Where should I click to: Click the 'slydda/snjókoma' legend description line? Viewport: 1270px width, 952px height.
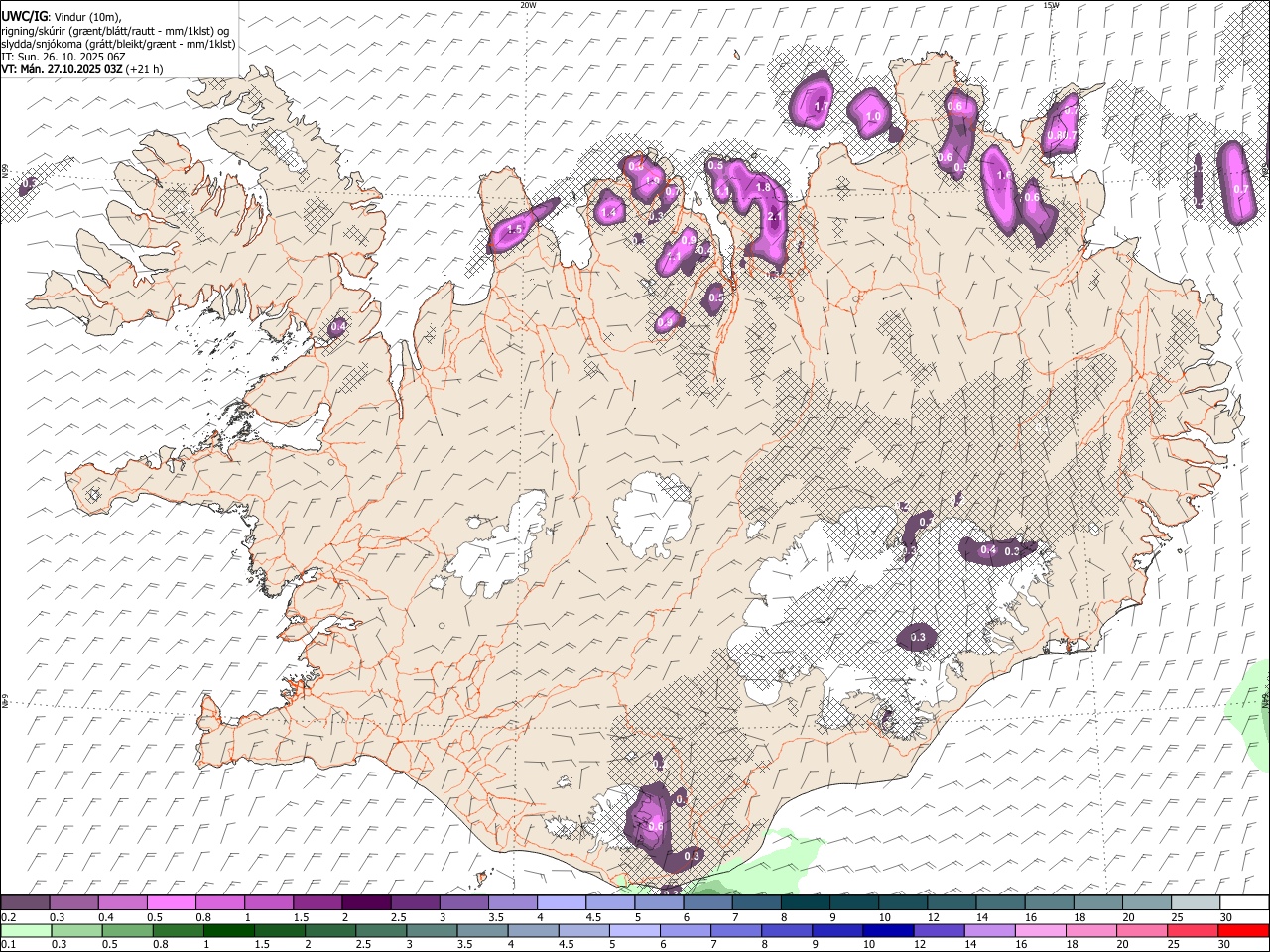click(x=118, y=44)
